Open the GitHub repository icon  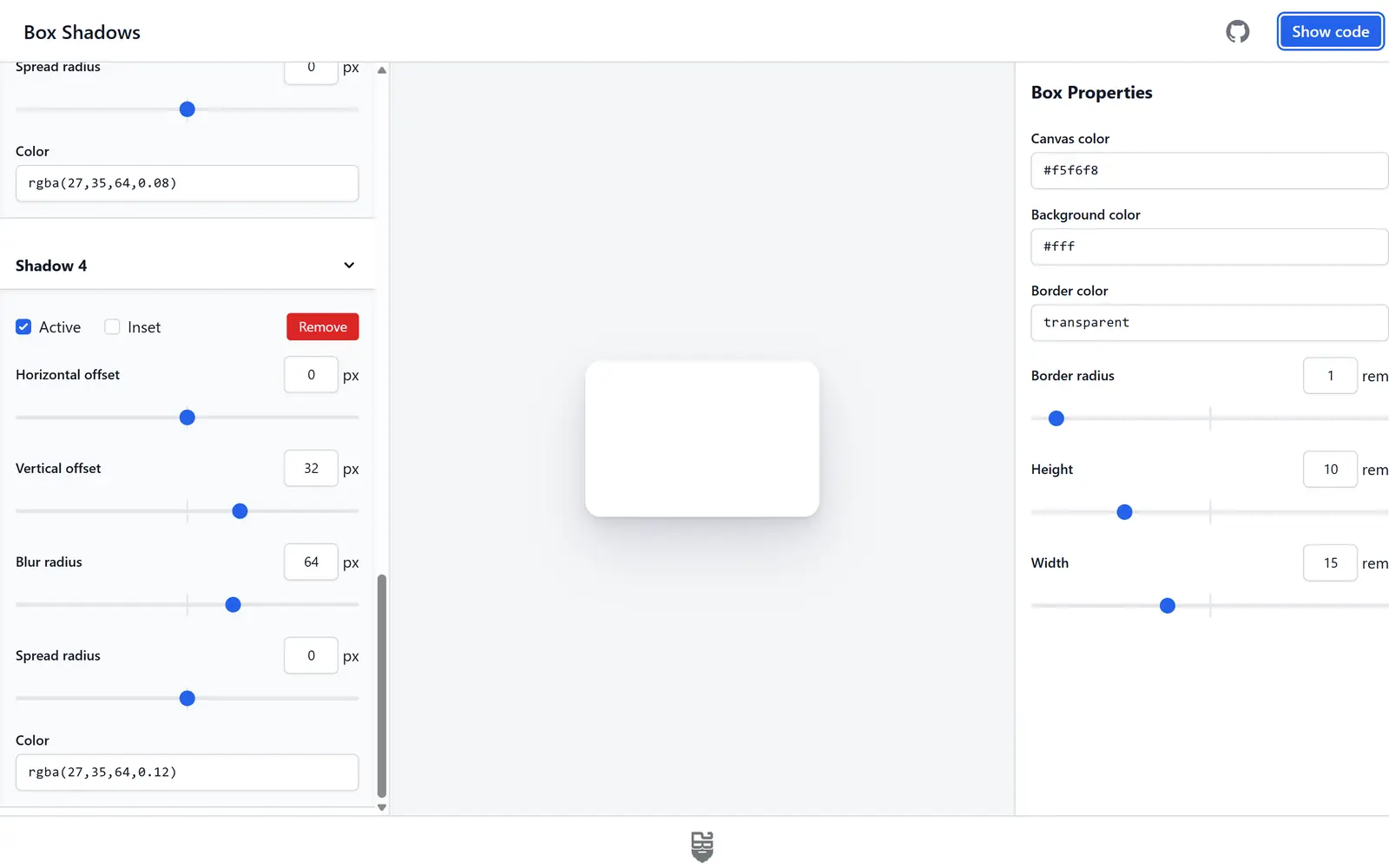point(1237,32)
